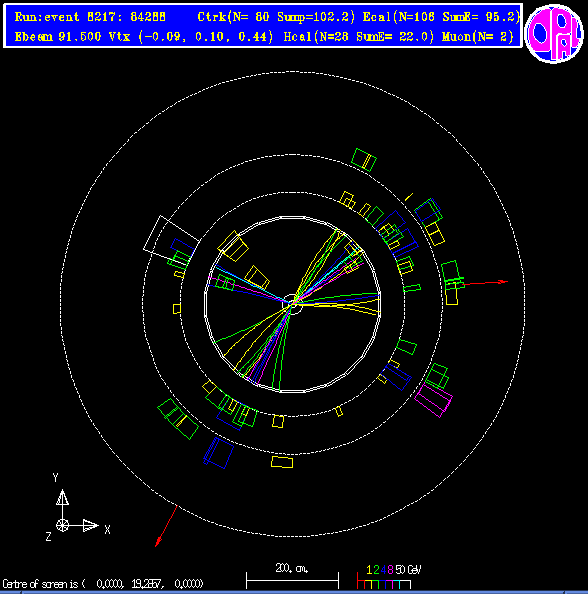Image resolution: width=588 pixels, height=594 pixels.
Task: Click the Centre of screen coordinates text
Action: pos(103,584)
